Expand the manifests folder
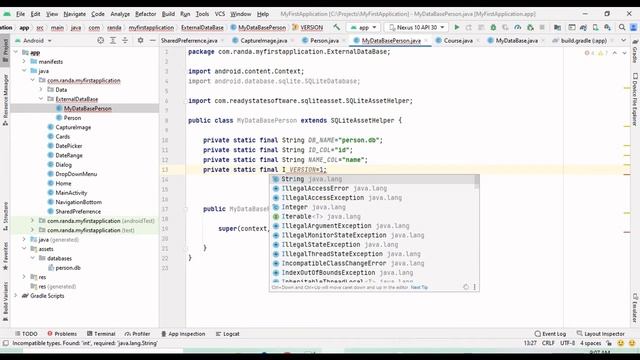 [24, 62]
